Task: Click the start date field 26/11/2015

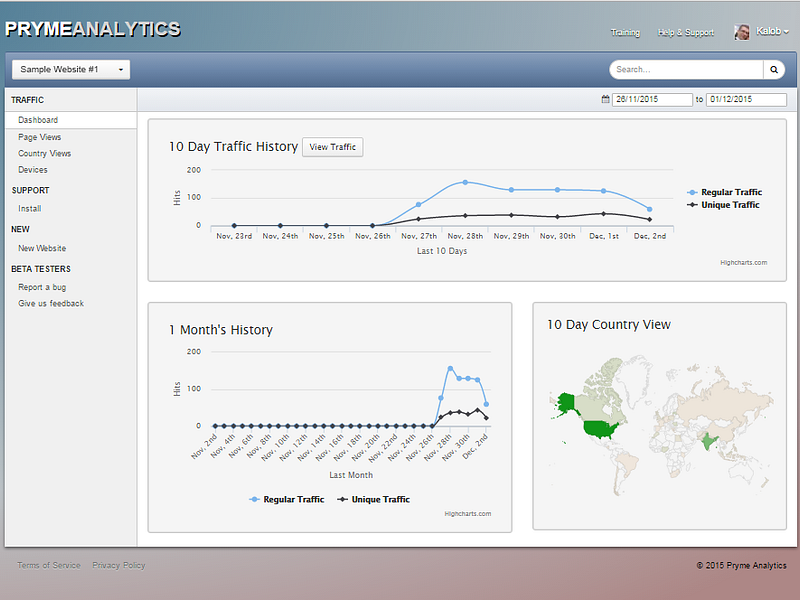Action: 652,99
